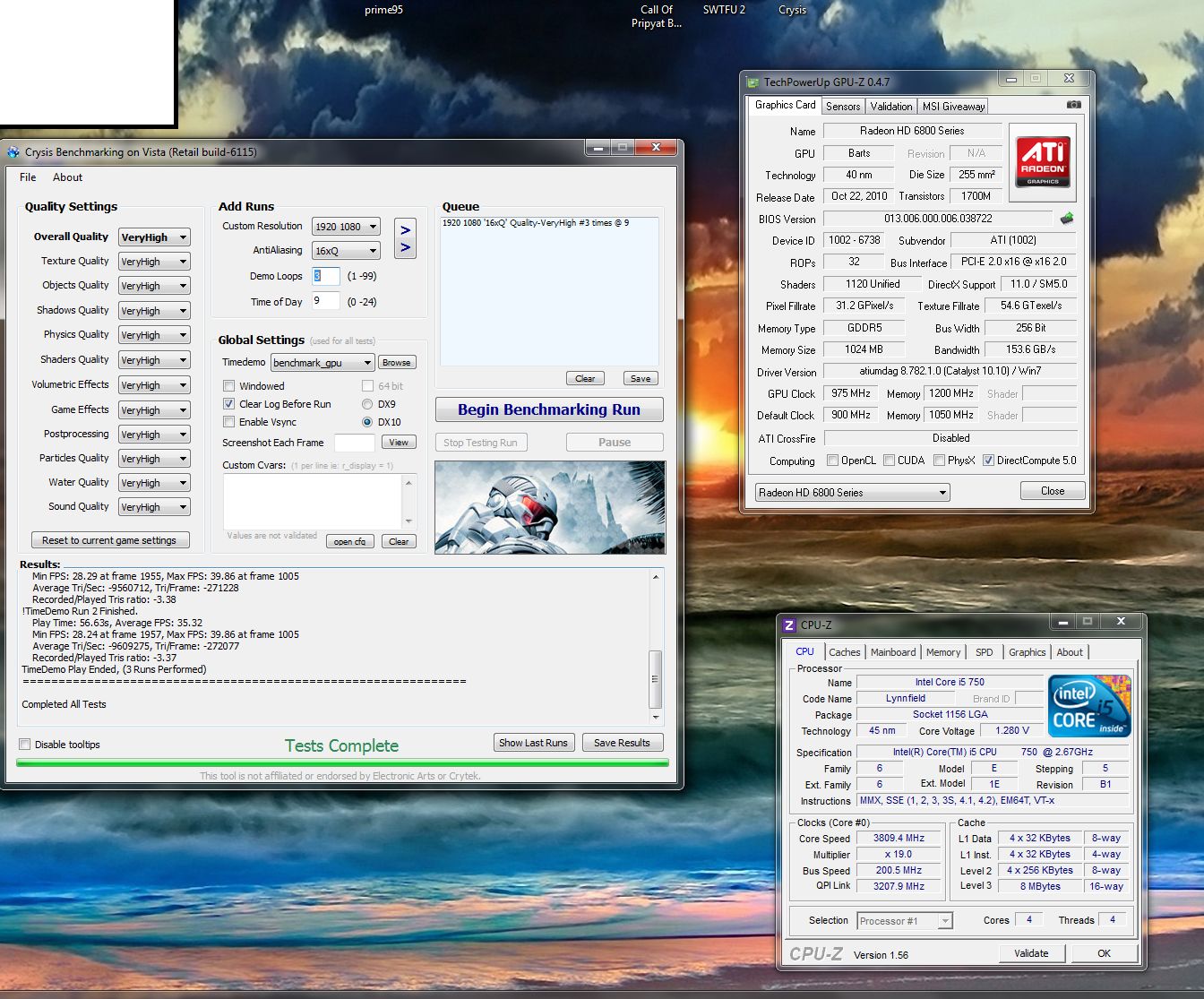Toggle DirectCompute 5.0 checkbox in GPU-Z

[x=988, y=461]
